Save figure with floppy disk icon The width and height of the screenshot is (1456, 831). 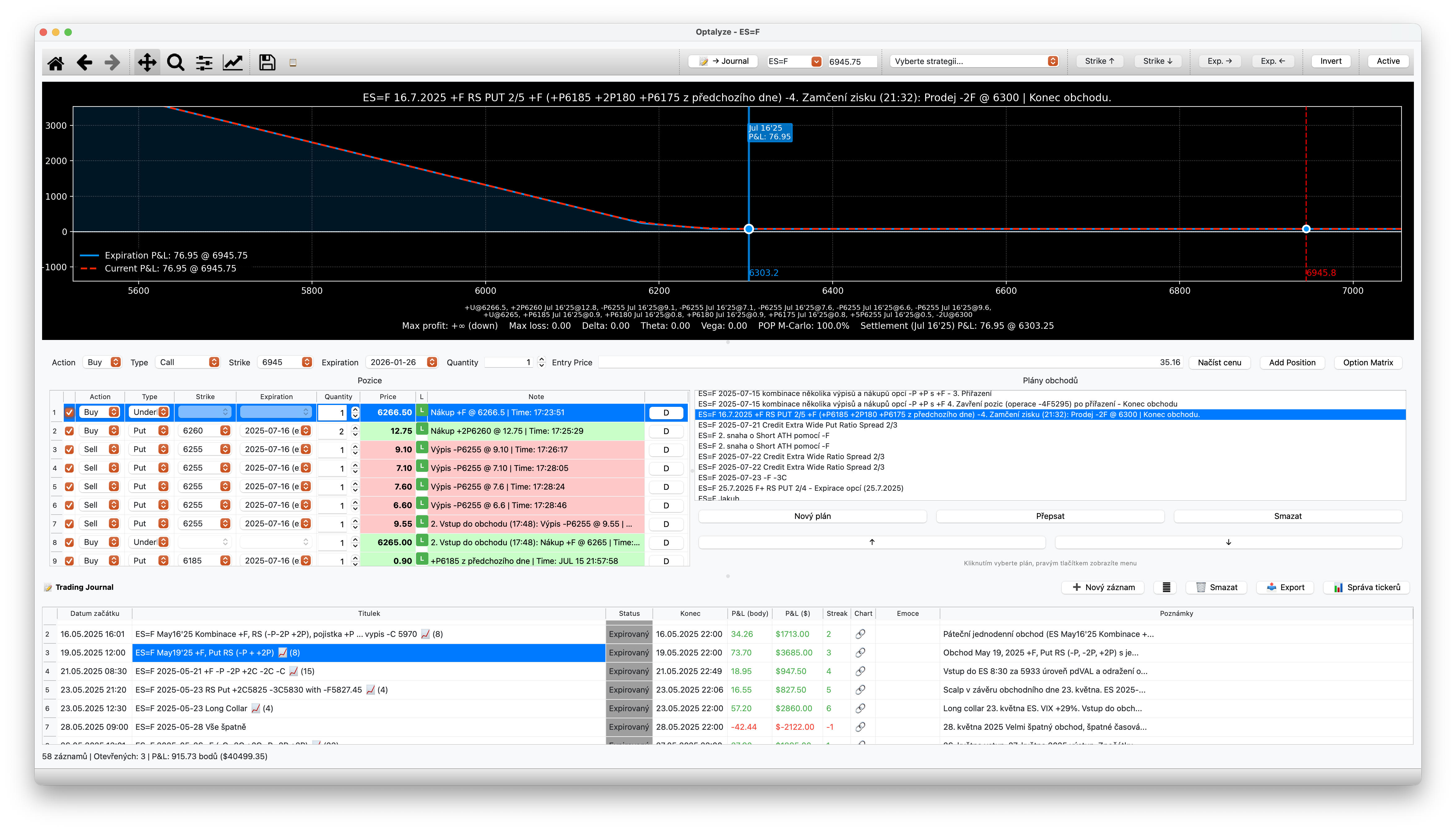(267, 62)
